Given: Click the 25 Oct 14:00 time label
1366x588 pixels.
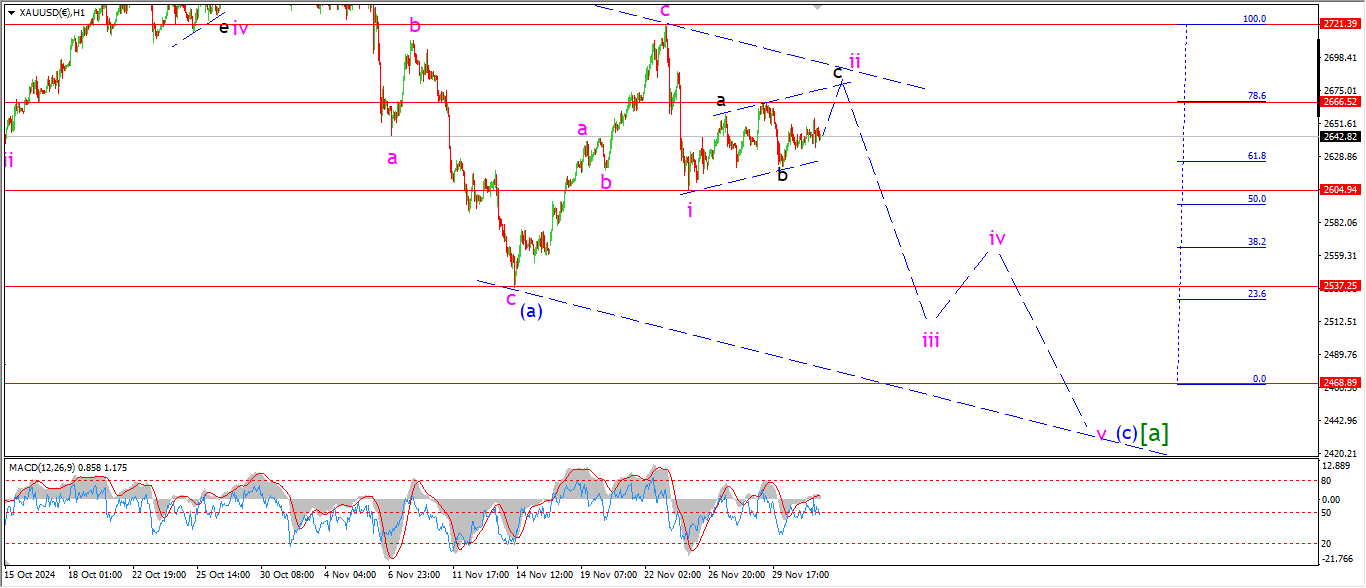Looking at the screenshot, I should coord(222,575).
